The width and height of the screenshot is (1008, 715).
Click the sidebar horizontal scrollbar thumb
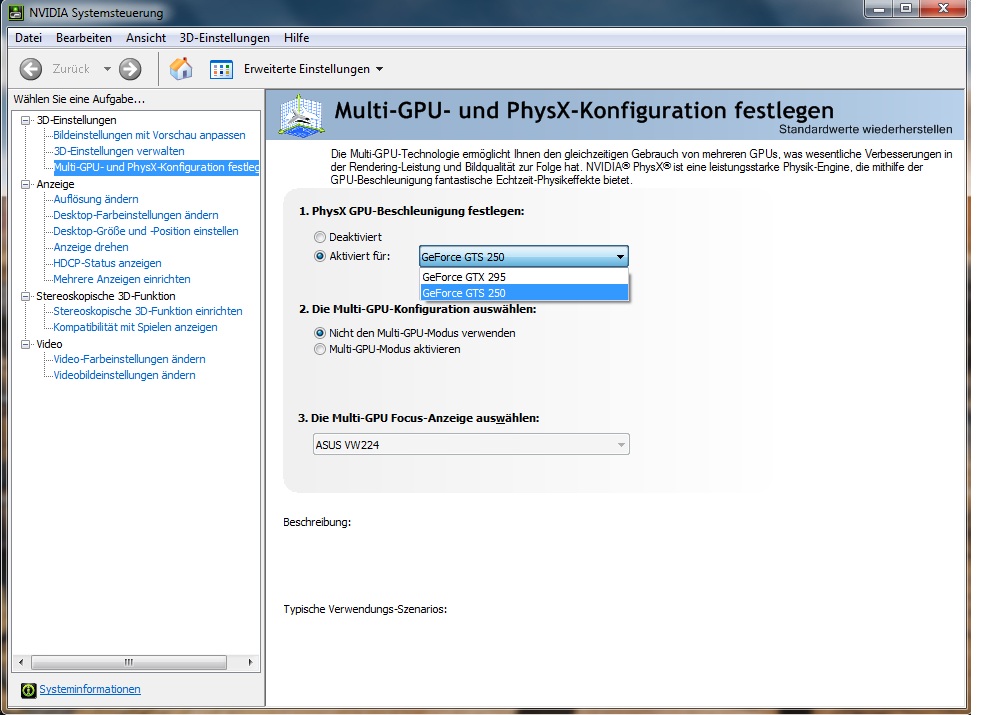tap(129, 662)
